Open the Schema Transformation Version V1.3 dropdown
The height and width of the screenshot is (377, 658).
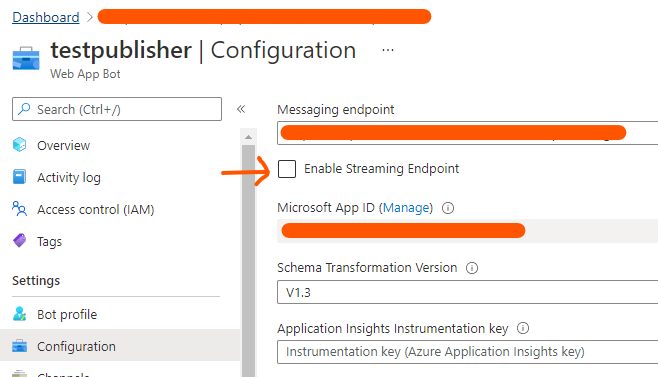tap(467, 292)
